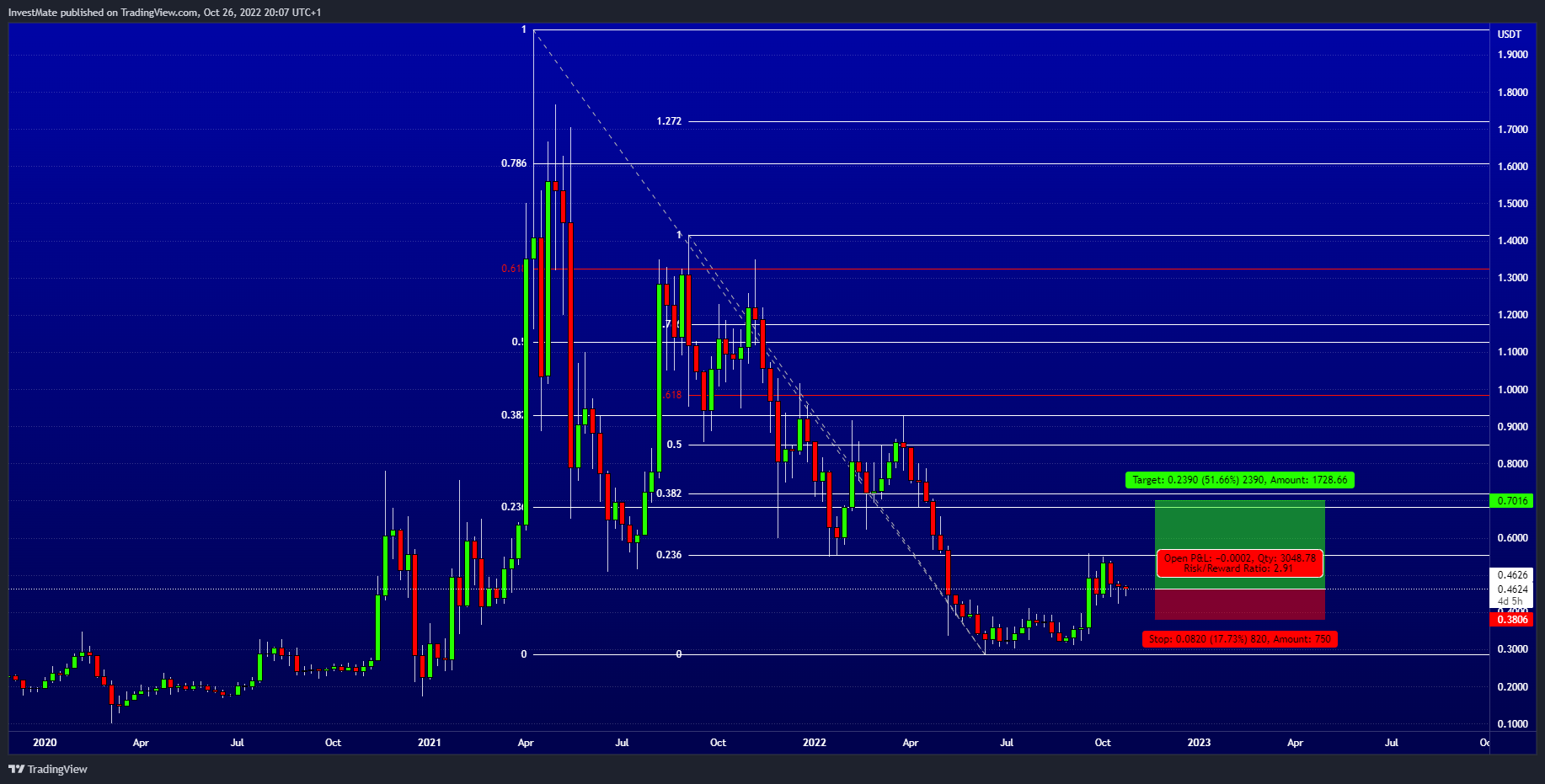Screen dimensions: 1545x784
Task: Click the 2022 label on time axis
Action: [815, 743]
